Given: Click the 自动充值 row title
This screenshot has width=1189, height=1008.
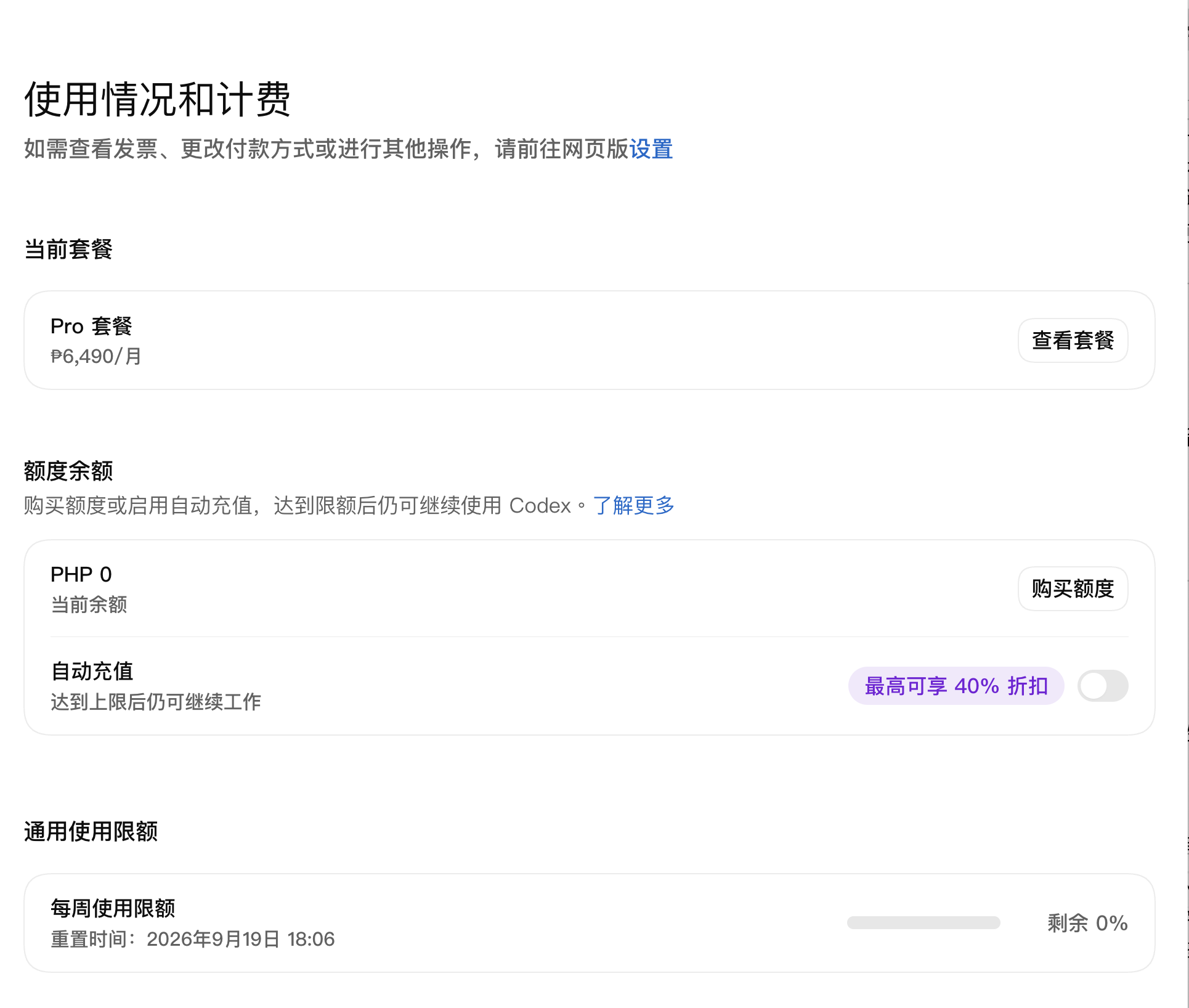Looking at the screenshot, I should (92, 671).
